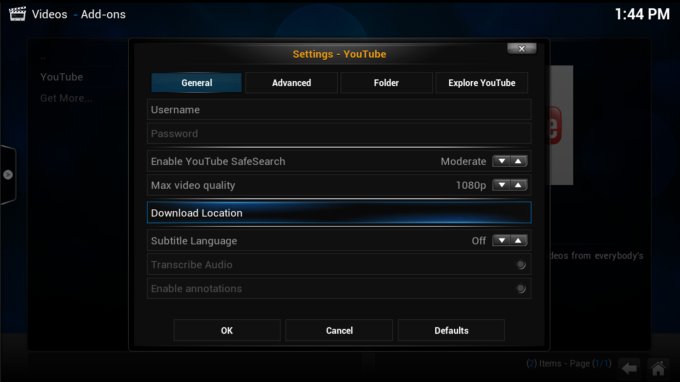
Task: Close the YouTube settings dialog
Action: 522,49
